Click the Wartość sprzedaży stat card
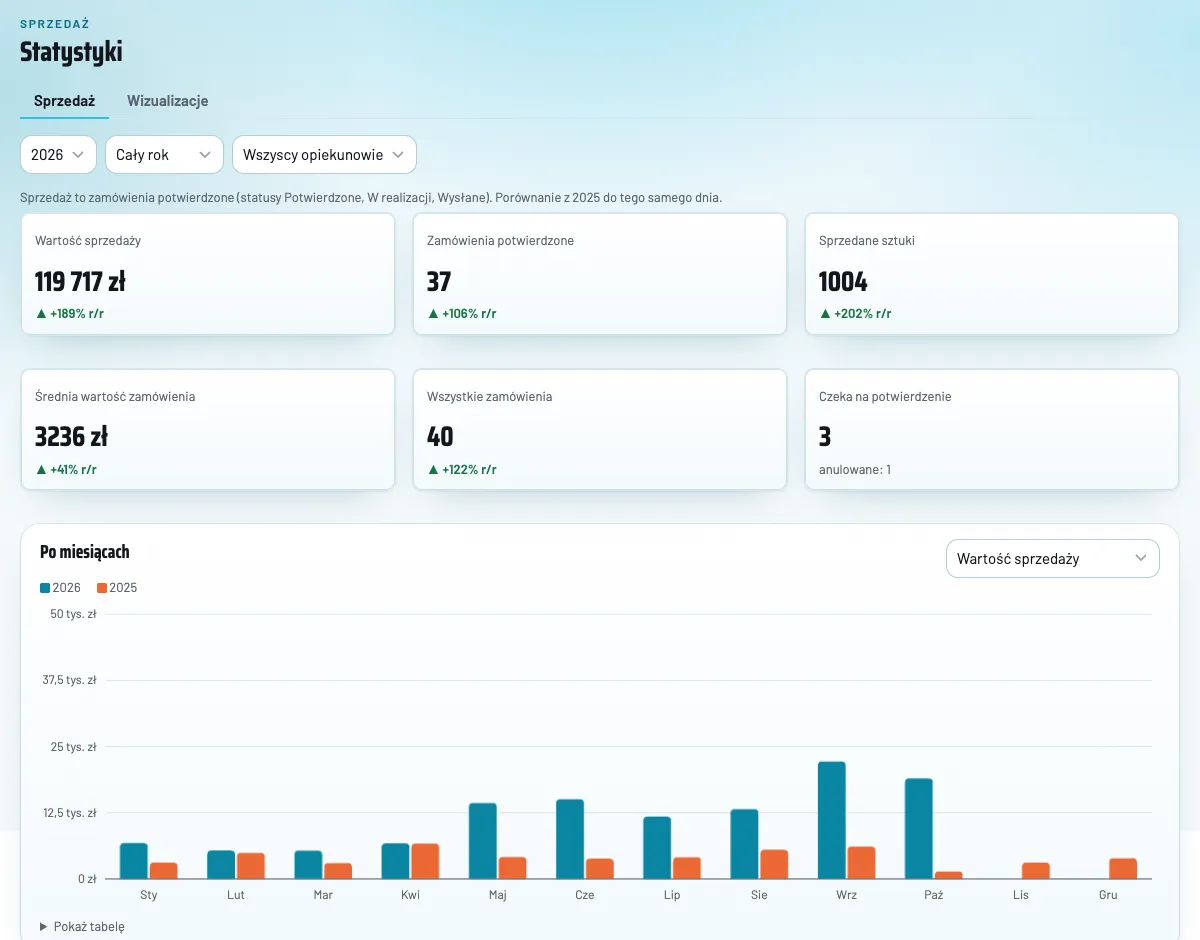Viewport: 1200px width, 940px height. click(208, 274)
